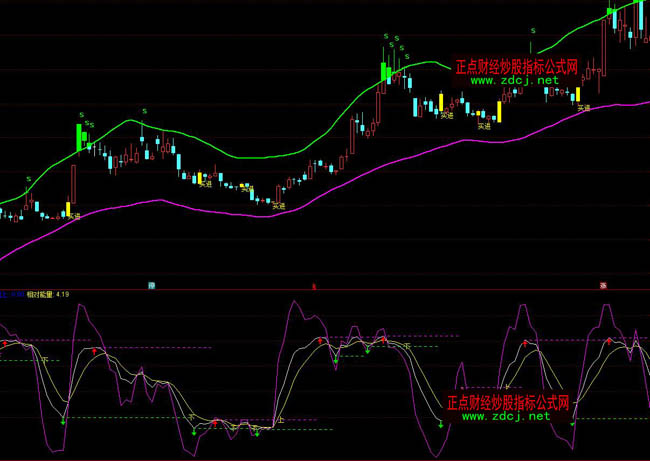Click the cyan marker icon on the divider bar
This screenshot has width=650, height=461.
152,286
